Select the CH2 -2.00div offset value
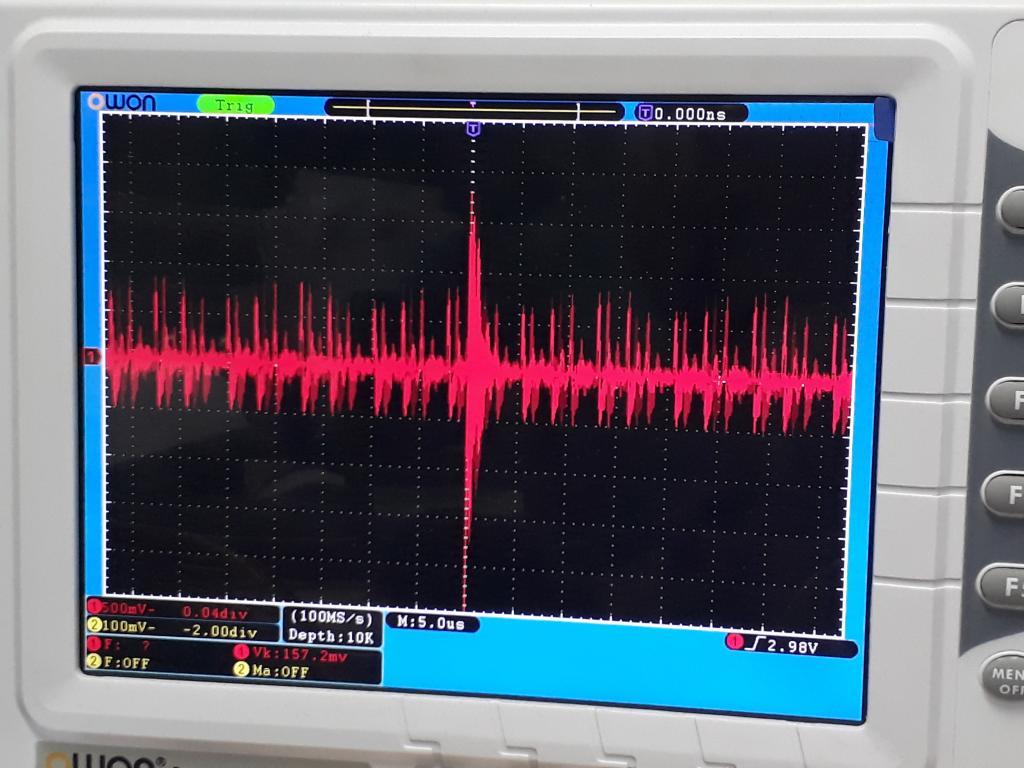This screenshot has width=1024, height=768. 219,631
